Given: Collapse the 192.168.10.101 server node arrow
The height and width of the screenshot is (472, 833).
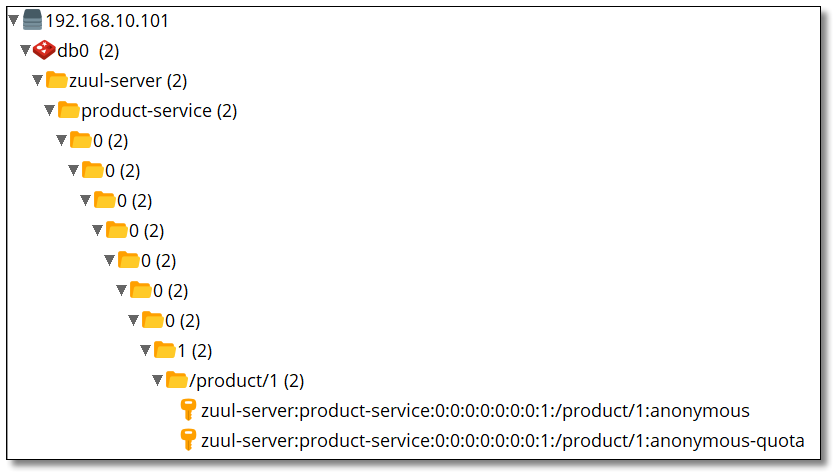Looking at the screenshot, I should click(14, 20).
